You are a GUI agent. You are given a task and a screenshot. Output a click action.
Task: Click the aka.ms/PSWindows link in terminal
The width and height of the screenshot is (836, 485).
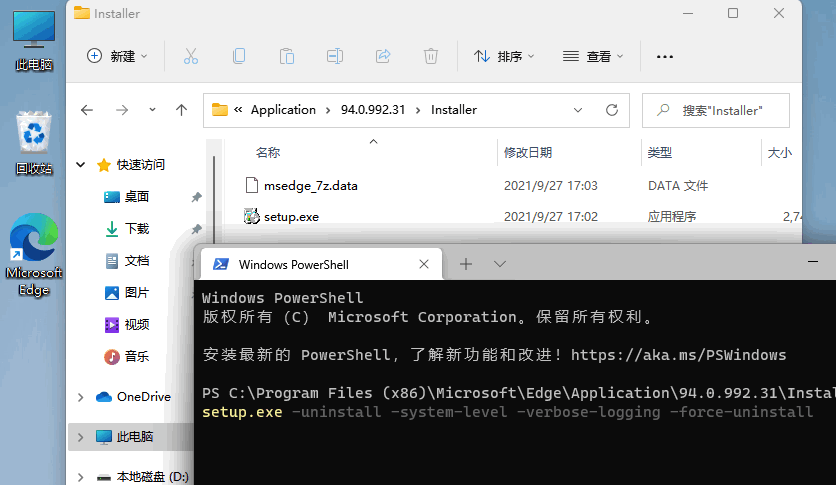pos(678,355)
